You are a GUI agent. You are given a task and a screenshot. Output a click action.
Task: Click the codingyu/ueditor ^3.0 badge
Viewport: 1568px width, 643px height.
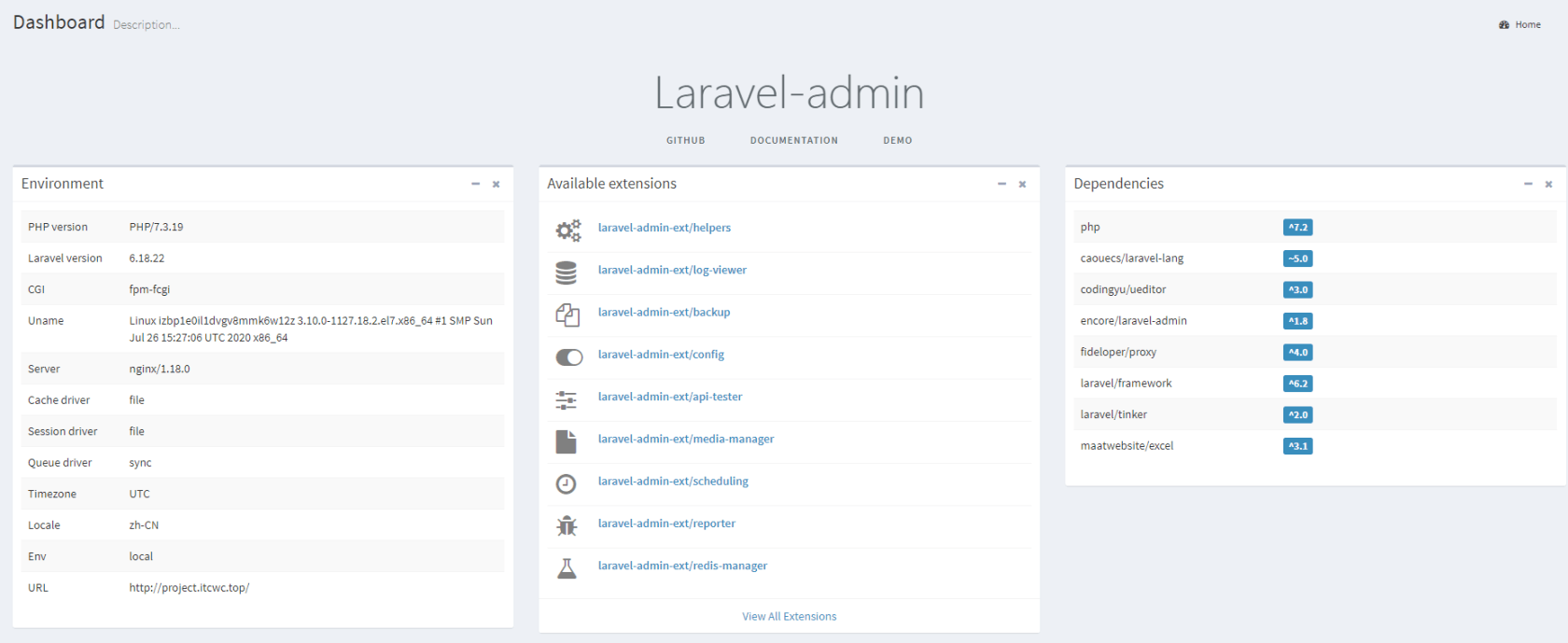1297,290
